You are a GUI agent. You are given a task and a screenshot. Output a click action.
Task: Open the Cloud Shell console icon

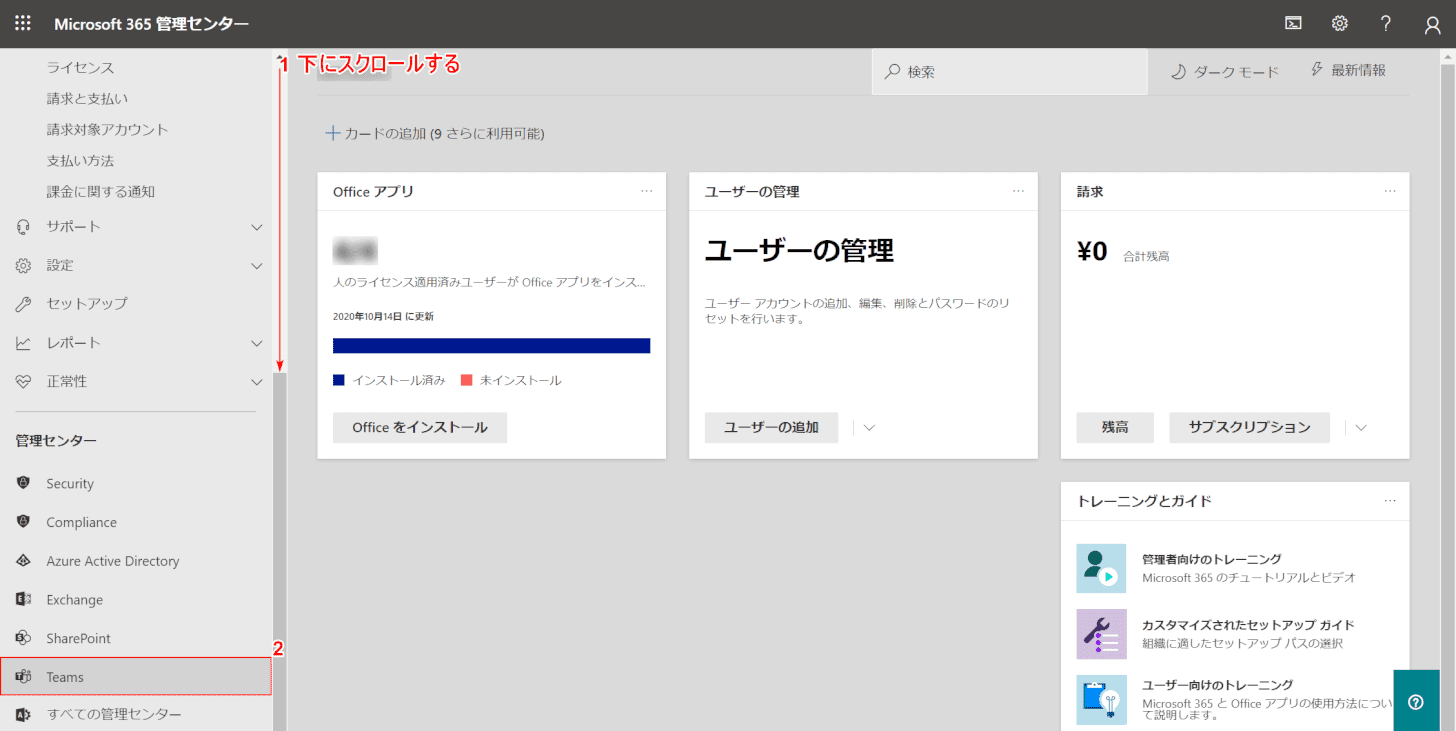(x=1294, y=24)
